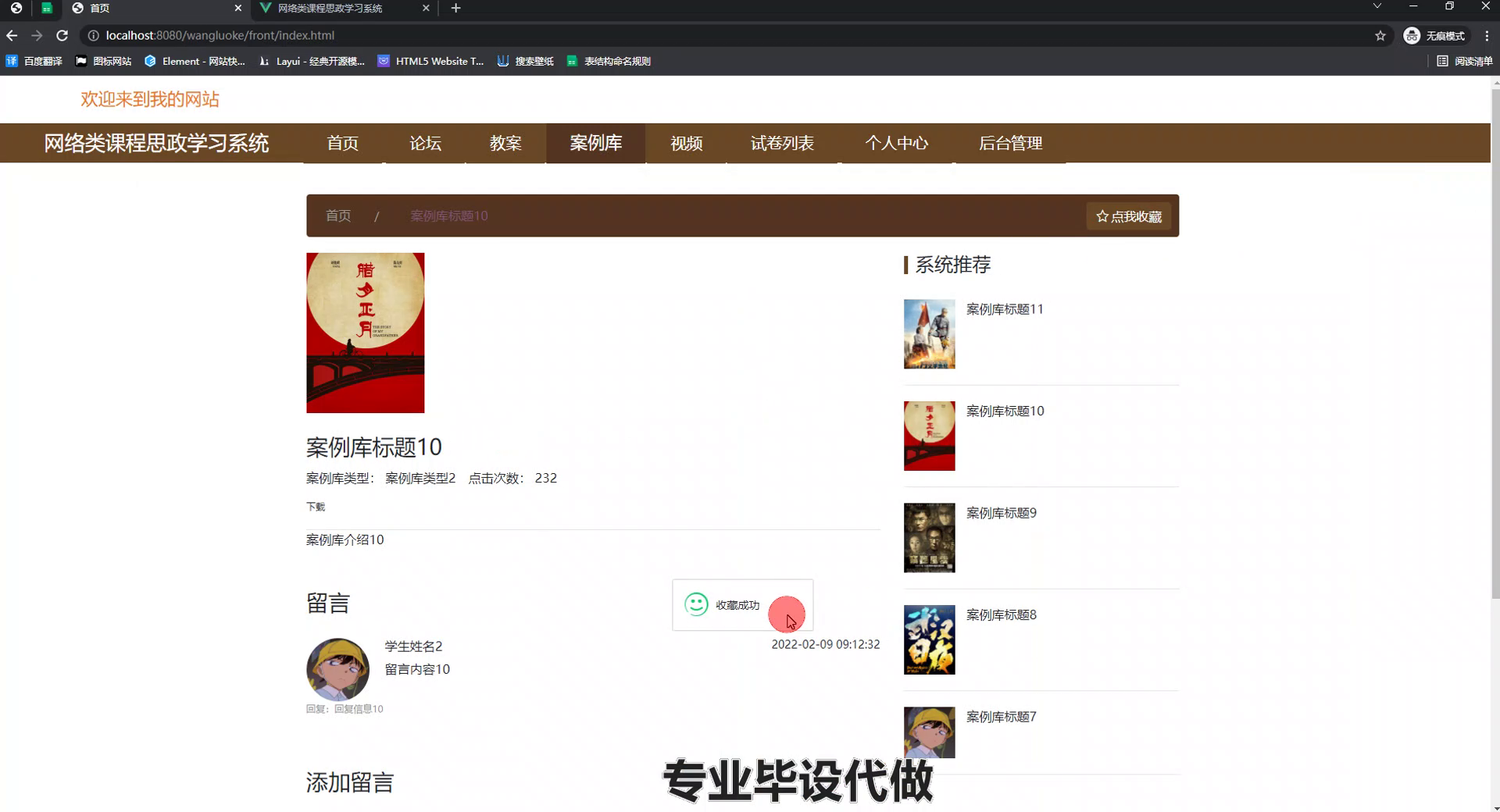
Task: Open the Element bookmark
Action: coord(195,61)
